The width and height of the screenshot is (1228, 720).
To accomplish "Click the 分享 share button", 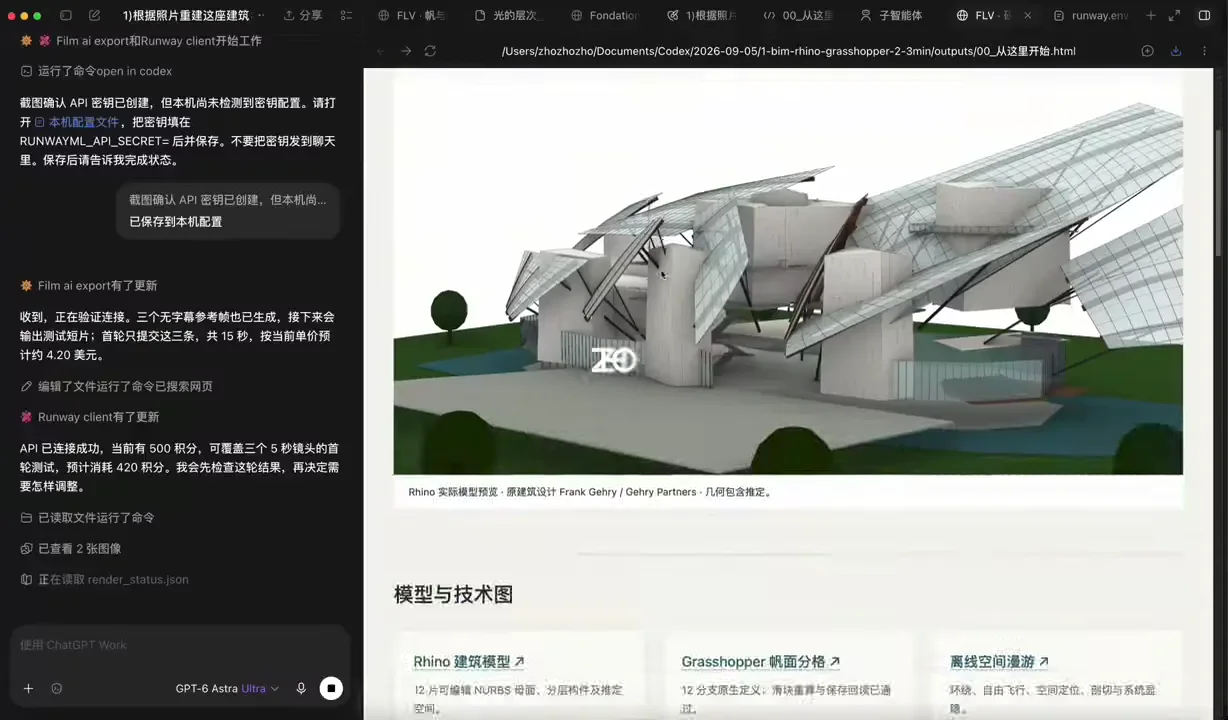I will pos(303,15).
